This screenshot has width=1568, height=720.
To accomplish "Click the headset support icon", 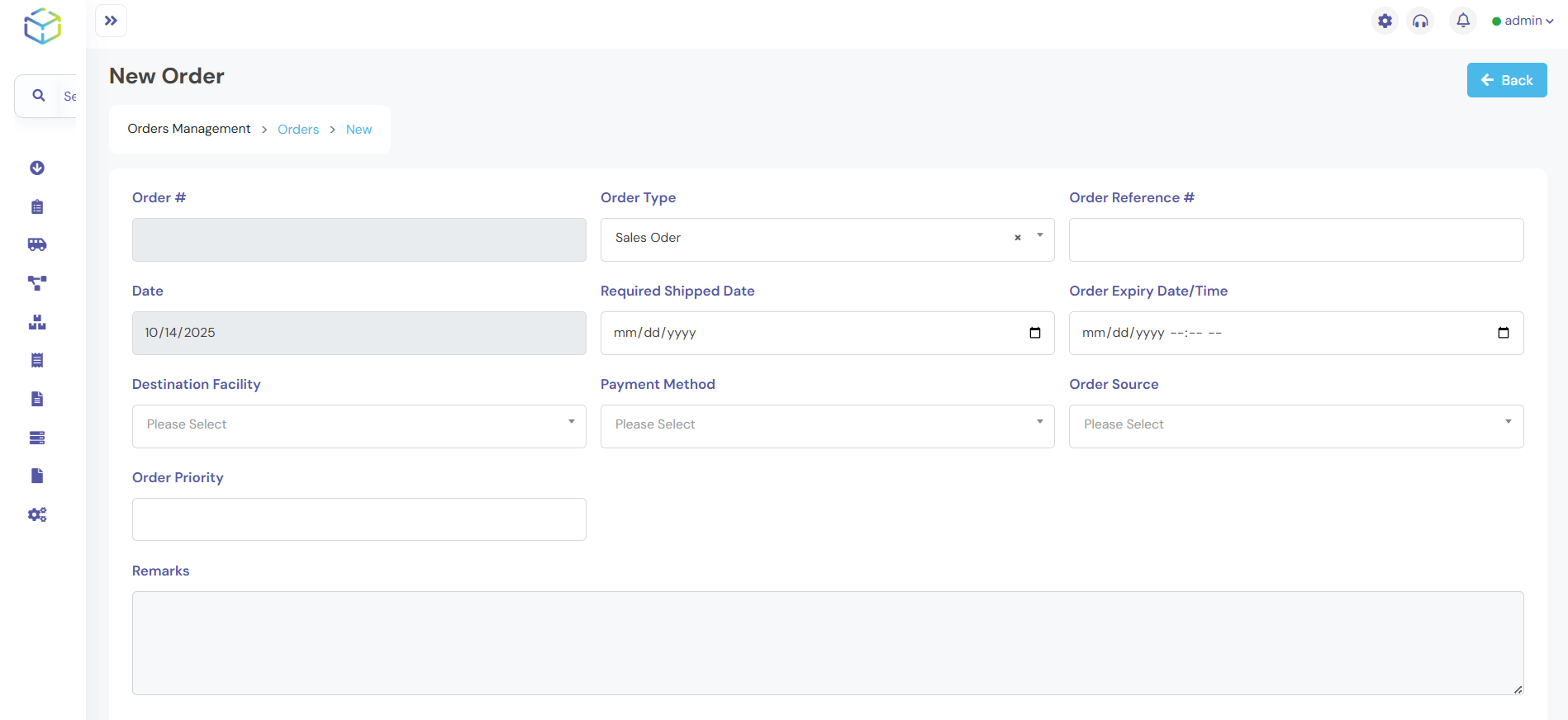I will (x=1420, y=21).
